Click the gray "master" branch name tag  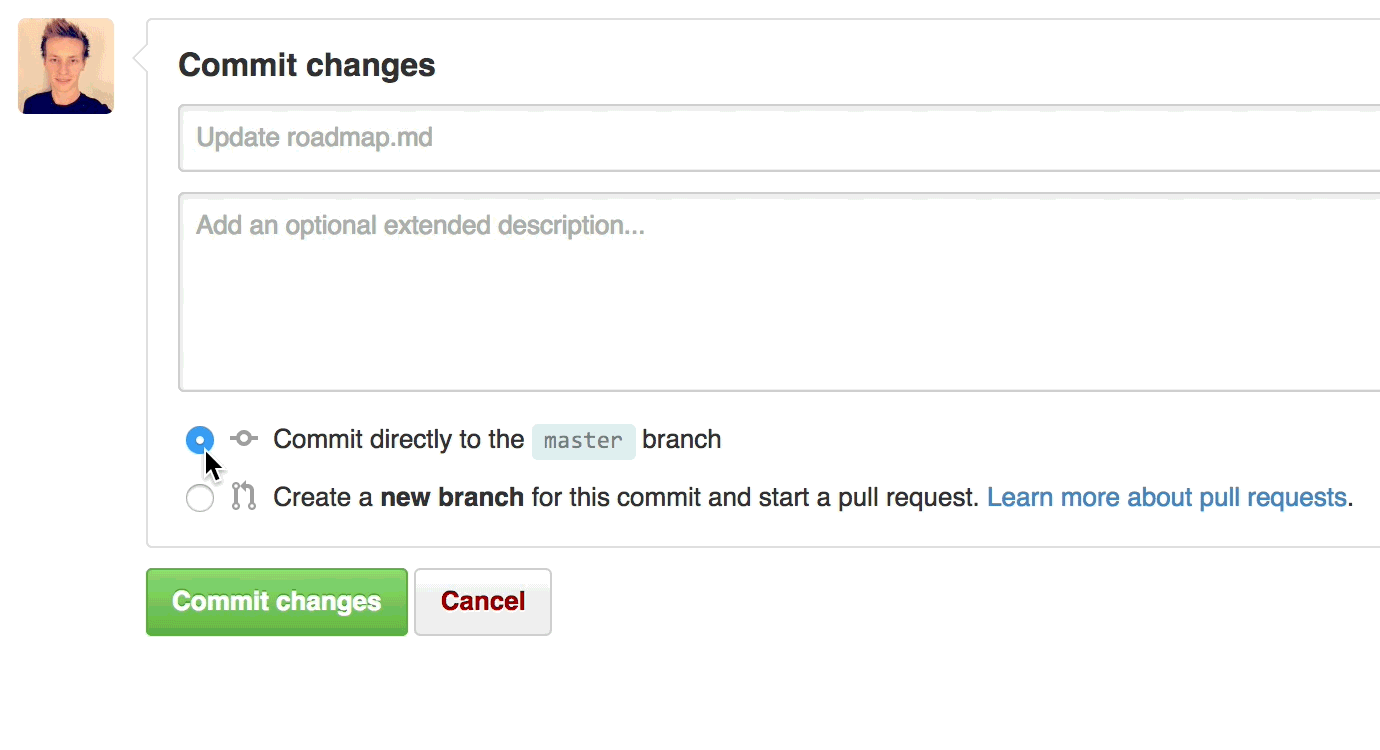coord(583,440)
